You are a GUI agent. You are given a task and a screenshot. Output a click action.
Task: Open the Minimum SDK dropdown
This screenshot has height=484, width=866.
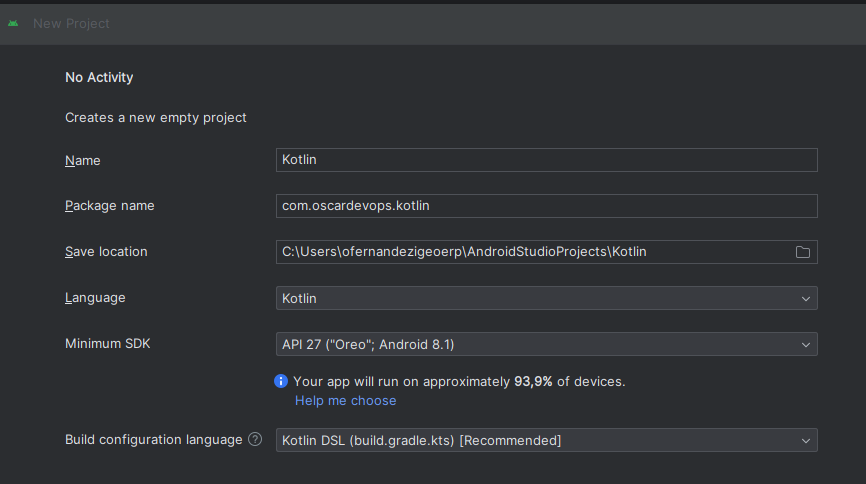(x=547, y=344)
